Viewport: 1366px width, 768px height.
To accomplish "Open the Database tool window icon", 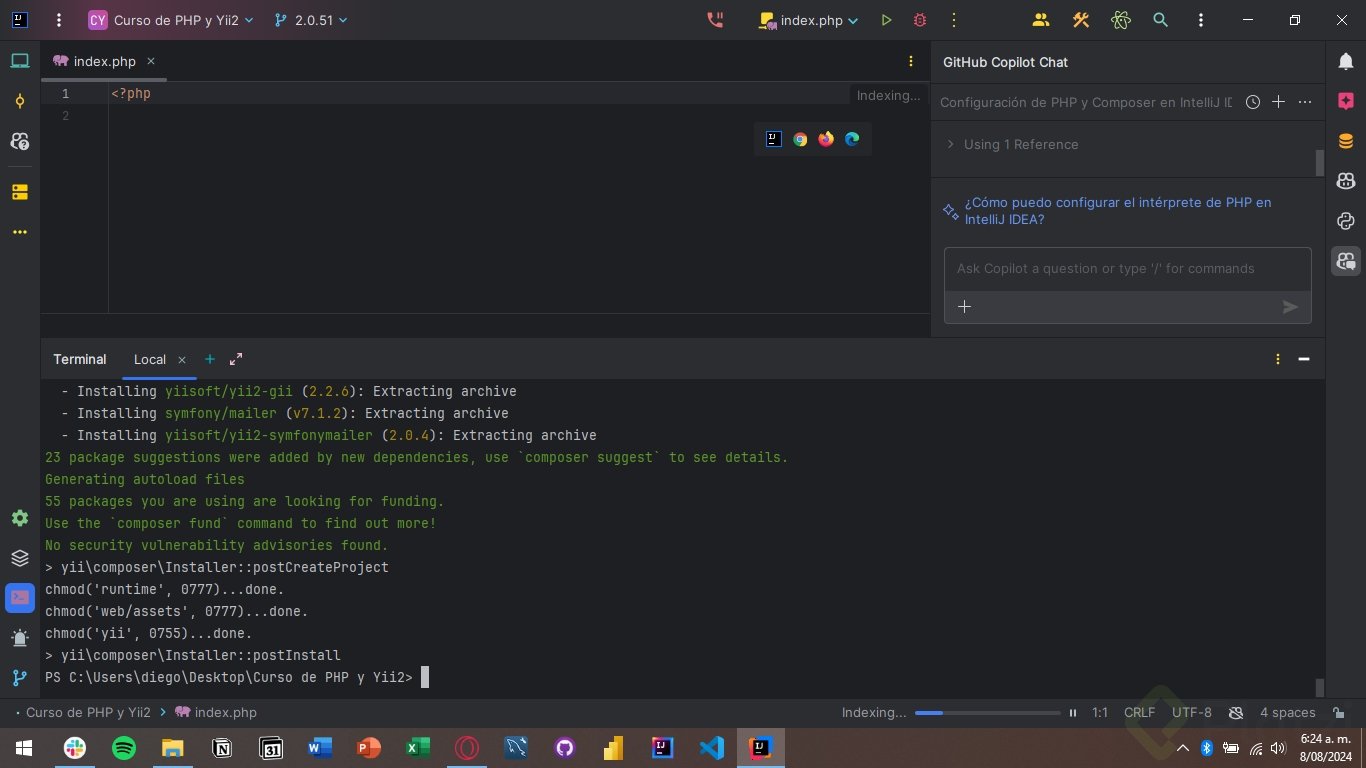I will 1346,141.
